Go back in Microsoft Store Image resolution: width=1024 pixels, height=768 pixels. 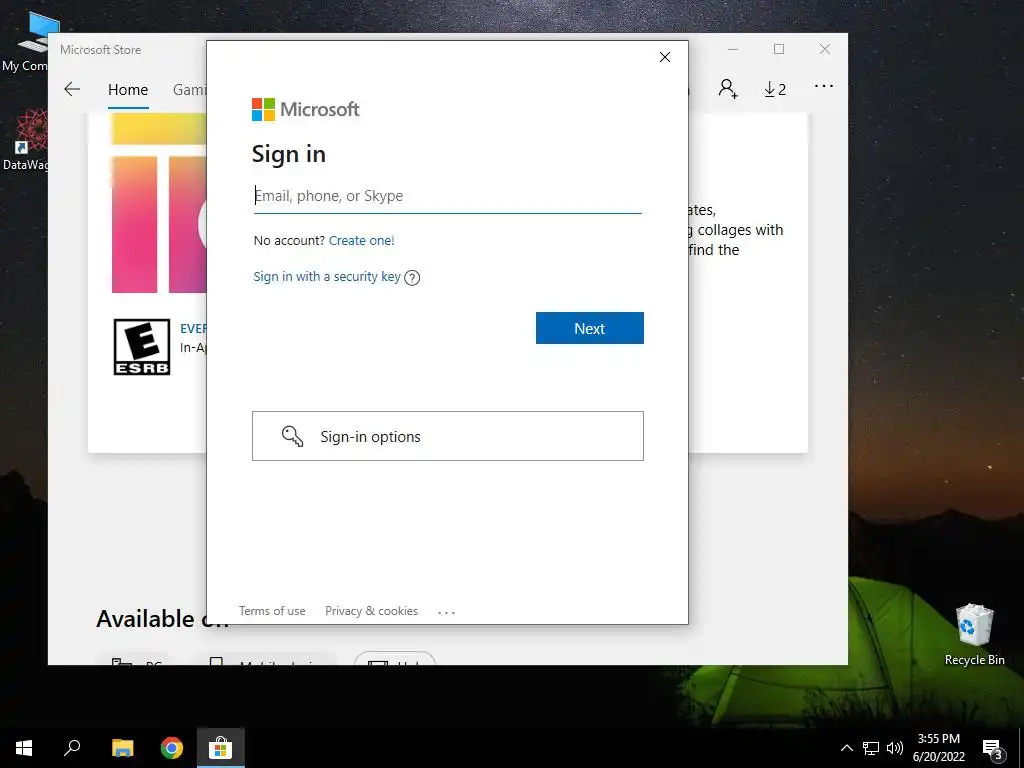tap(72, 89)
